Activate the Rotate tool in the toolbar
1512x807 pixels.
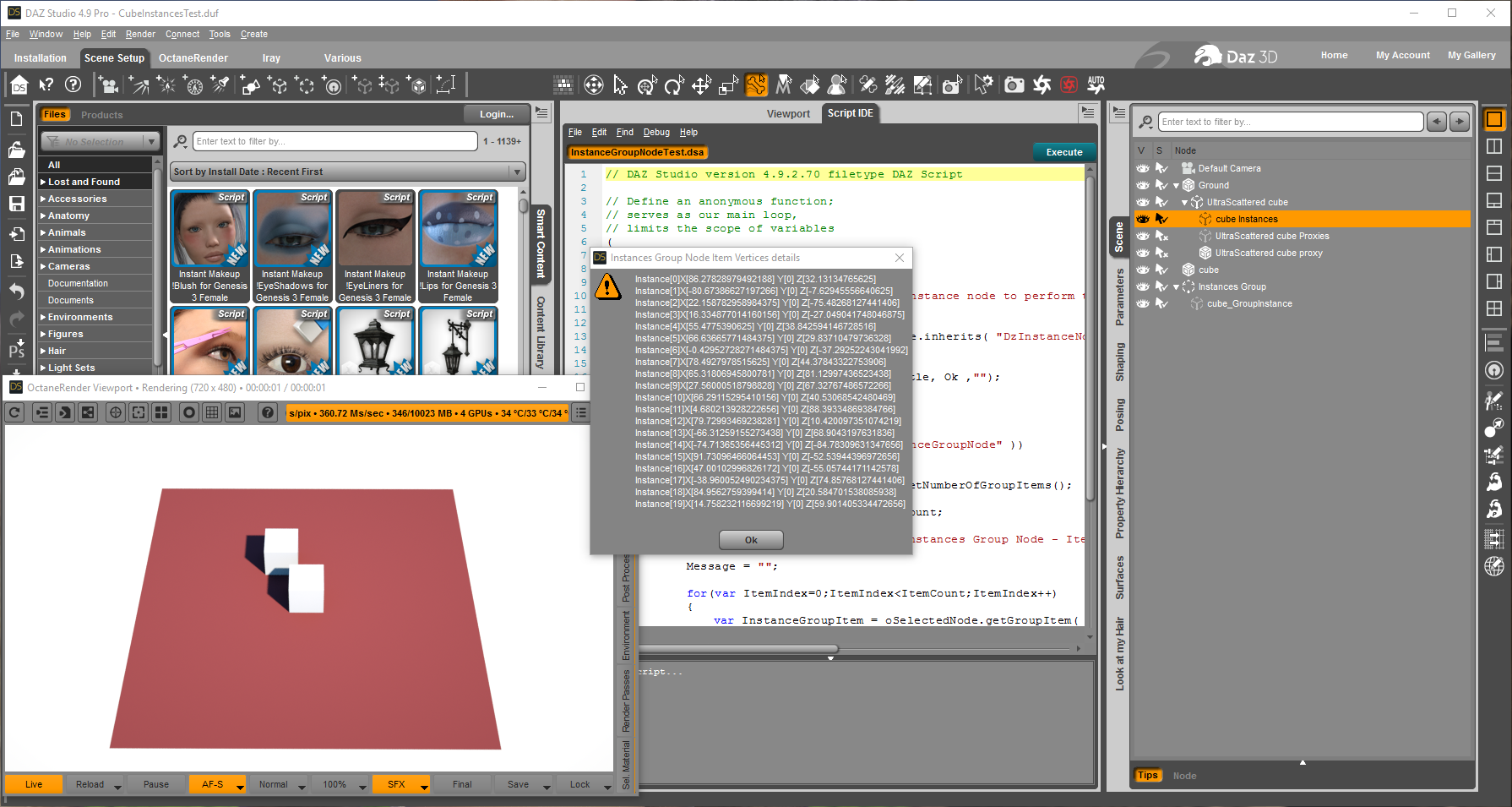pos(674,85)
